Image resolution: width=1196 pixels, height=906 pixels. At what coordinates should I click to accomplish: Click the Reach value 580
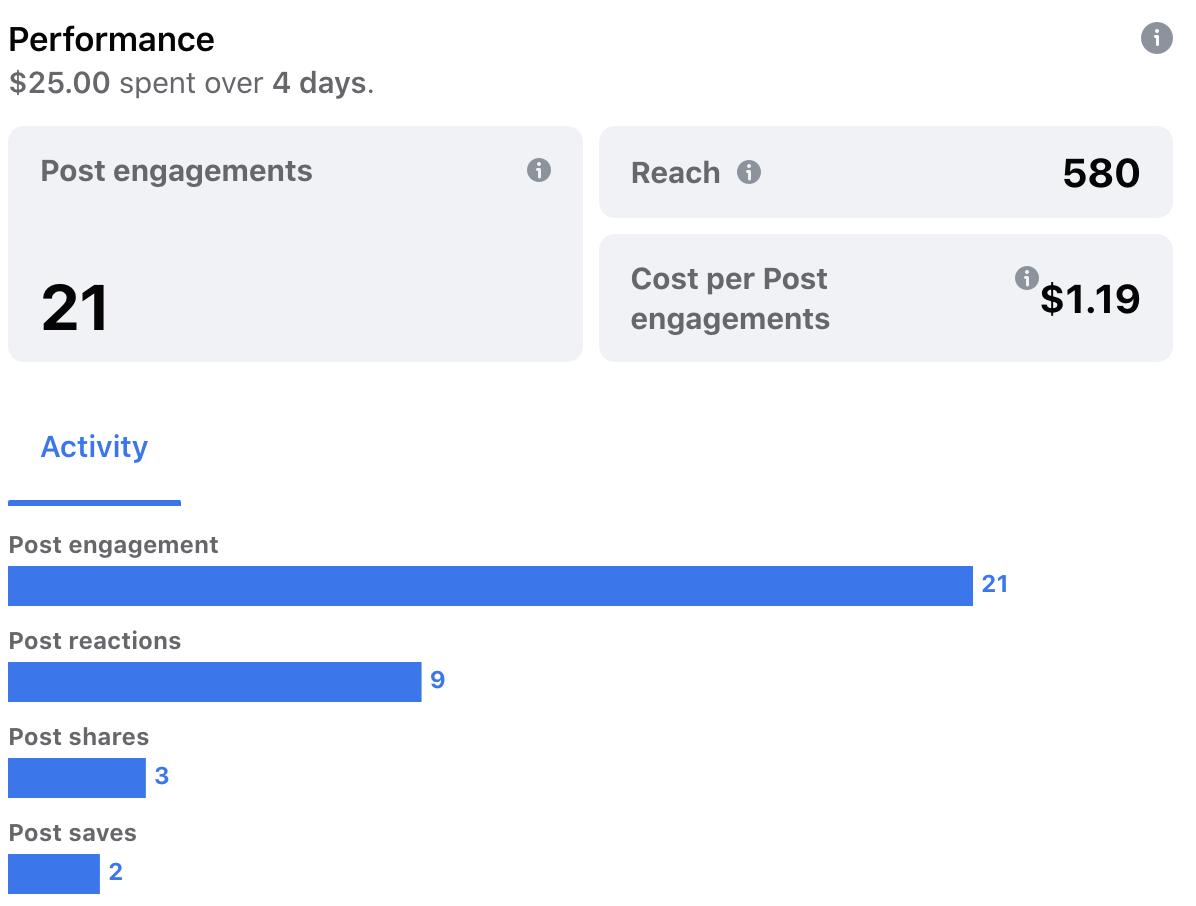point(1101,173)
